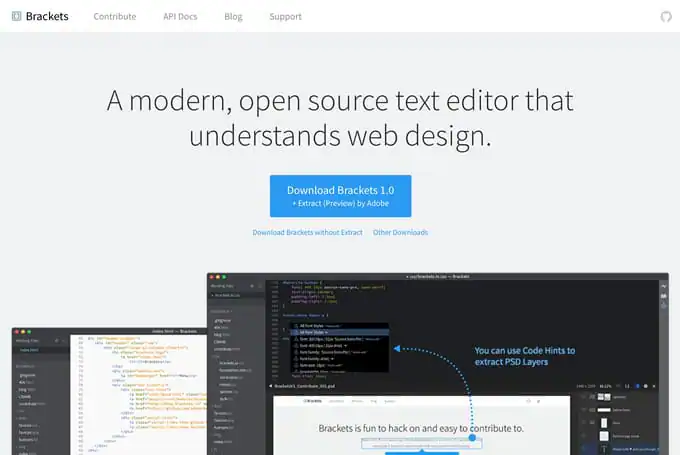Open the API Docs page
Viewport: 680px width, 455px height.
(x=180, y=16)
